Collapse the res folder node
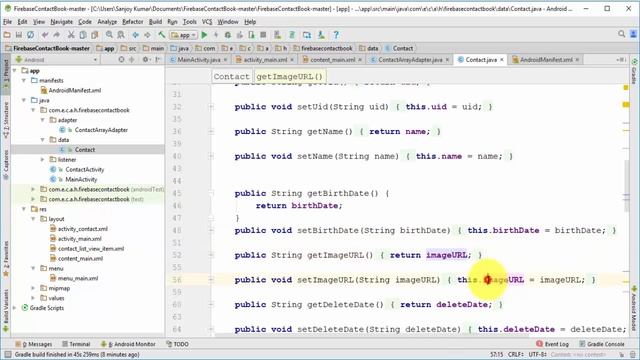The image size is (640, 360). click(x=24, y=209)
